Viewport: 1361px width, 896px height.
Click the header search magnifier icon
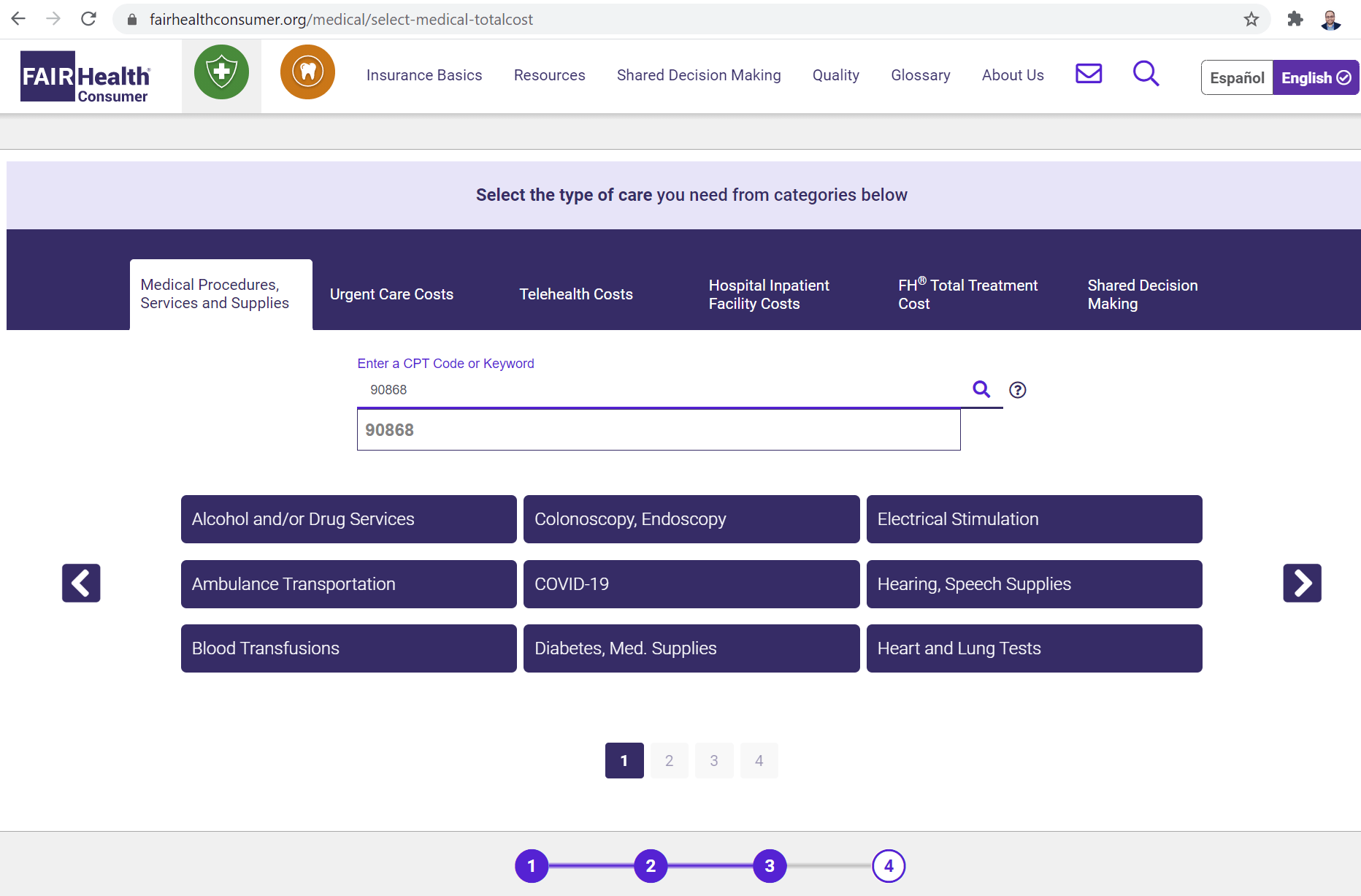[1146, 74]
